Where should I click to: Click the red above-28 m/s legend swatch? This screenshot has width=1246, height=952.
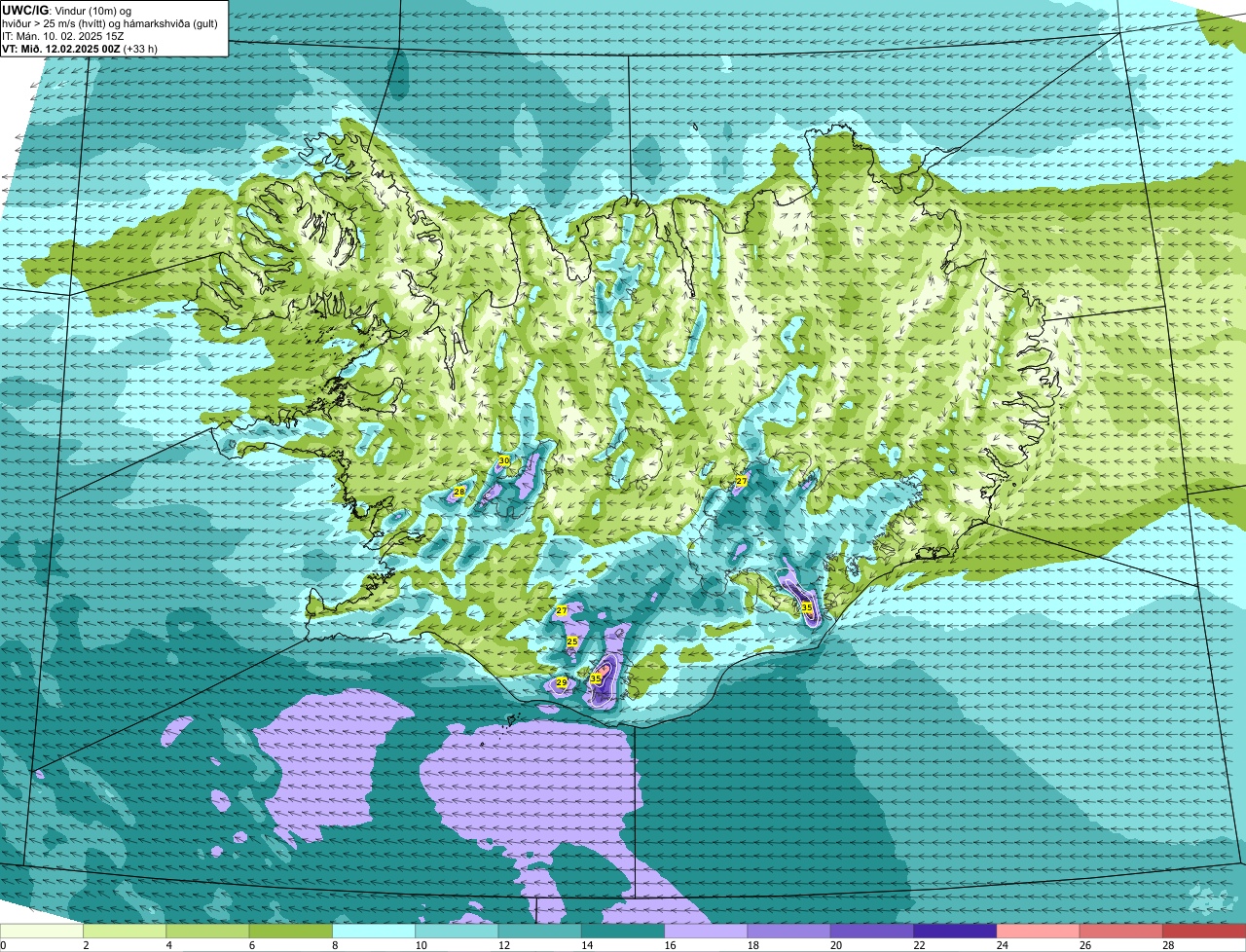[x=1204, y=932]
